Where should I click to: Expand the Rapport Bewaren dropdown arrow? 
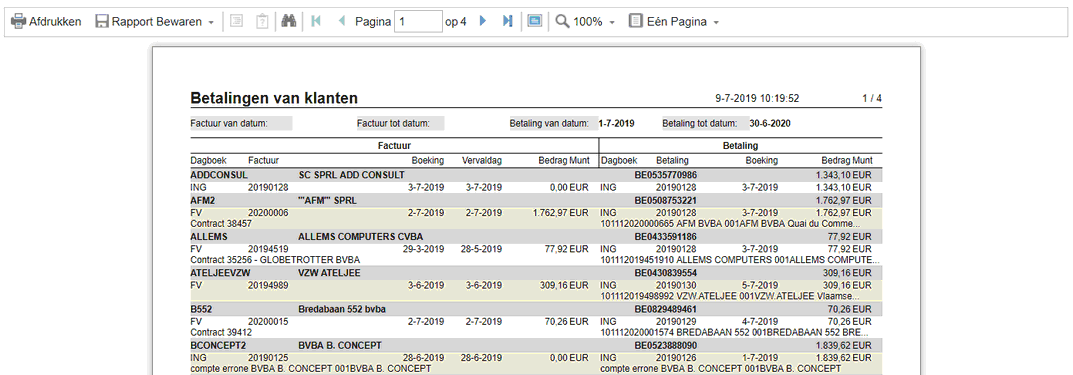point(211,23)
